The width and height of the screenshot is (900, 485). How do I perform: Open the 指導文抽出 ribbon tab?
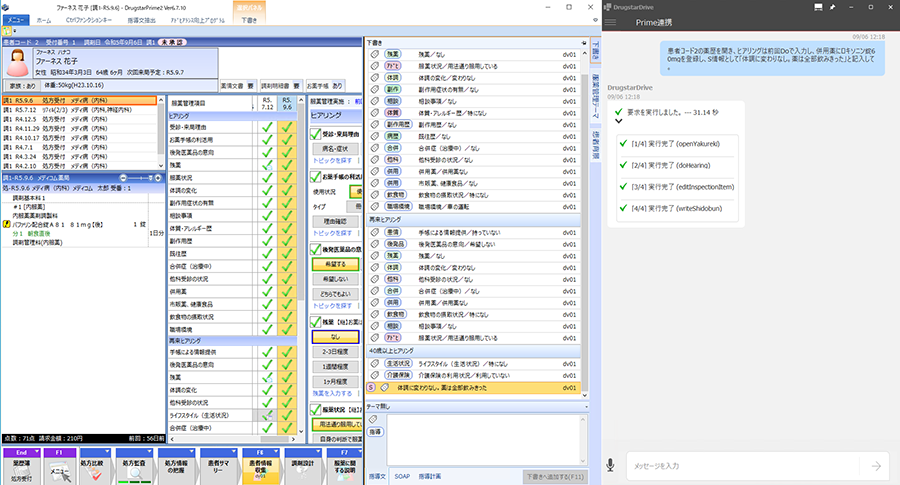tap(141, 20)
